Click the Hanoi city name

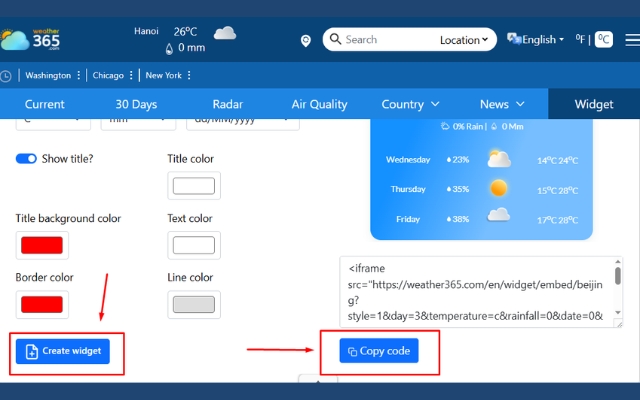click(146, 31)
